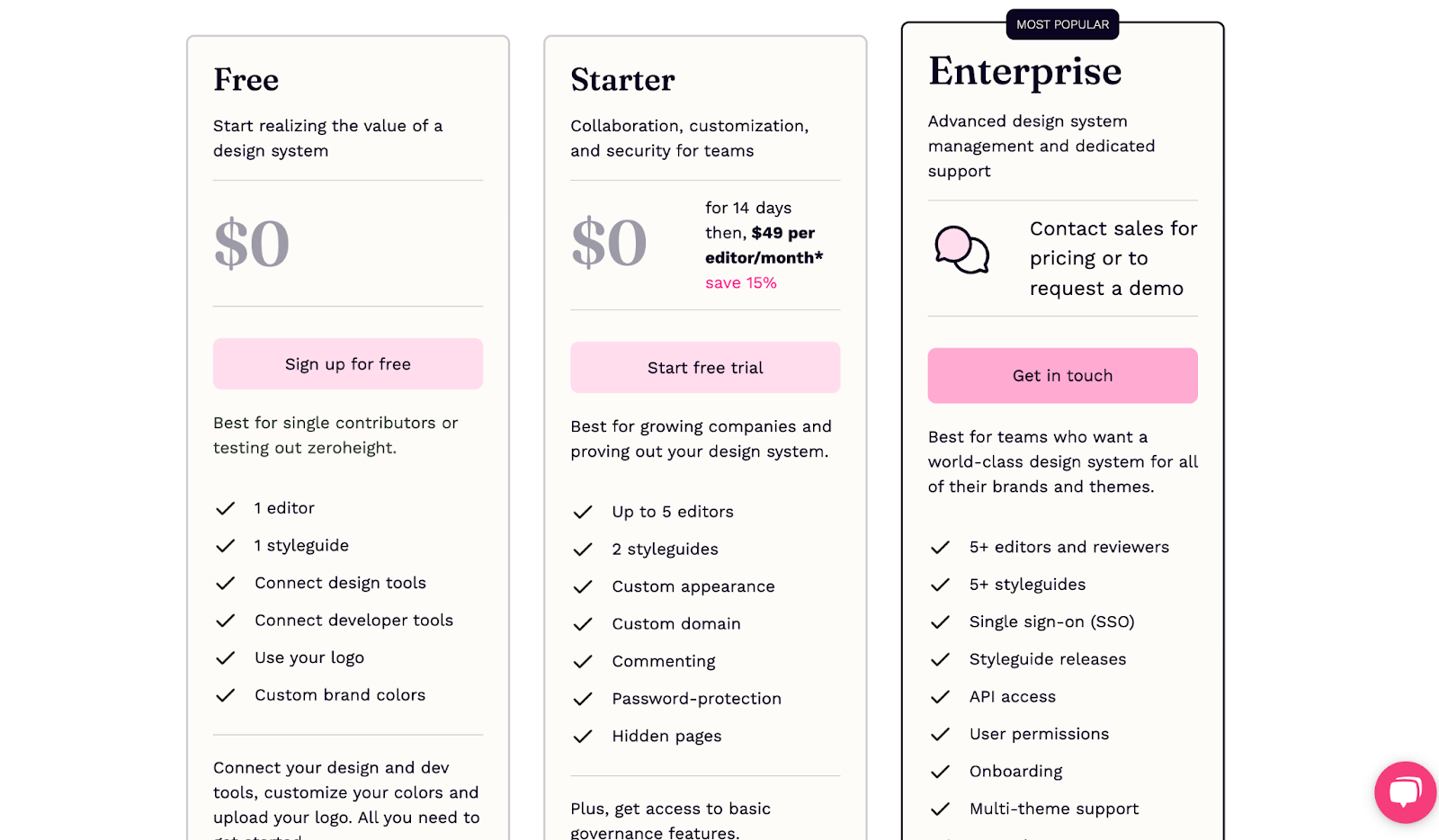Click the '$0' price on Starter card
1439x840 pixels.
(x=609, y=242)
